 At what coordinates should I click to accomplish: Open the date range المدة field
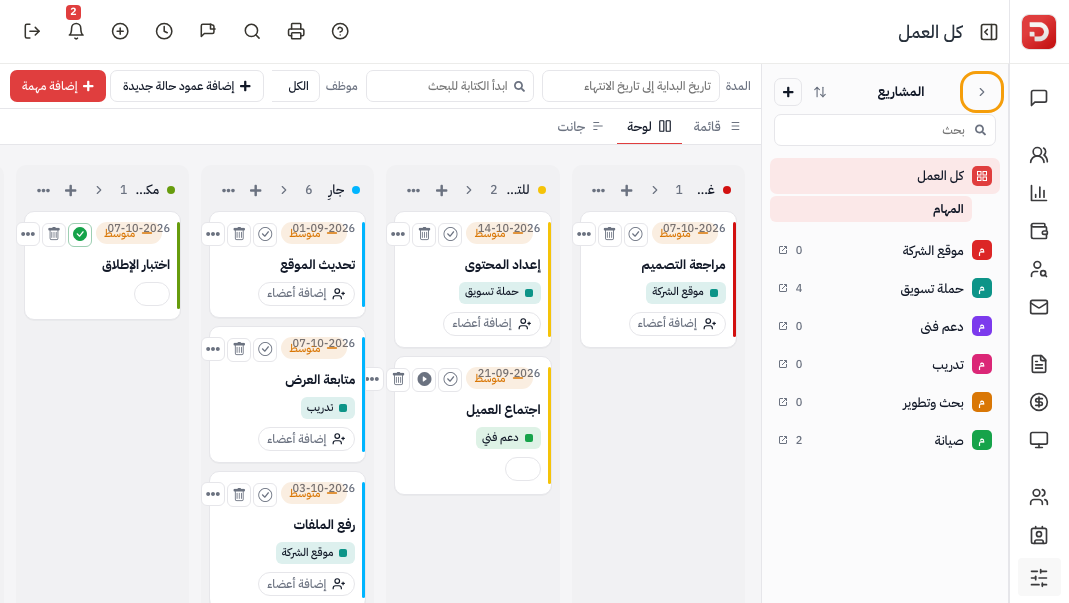pos(631,86)
